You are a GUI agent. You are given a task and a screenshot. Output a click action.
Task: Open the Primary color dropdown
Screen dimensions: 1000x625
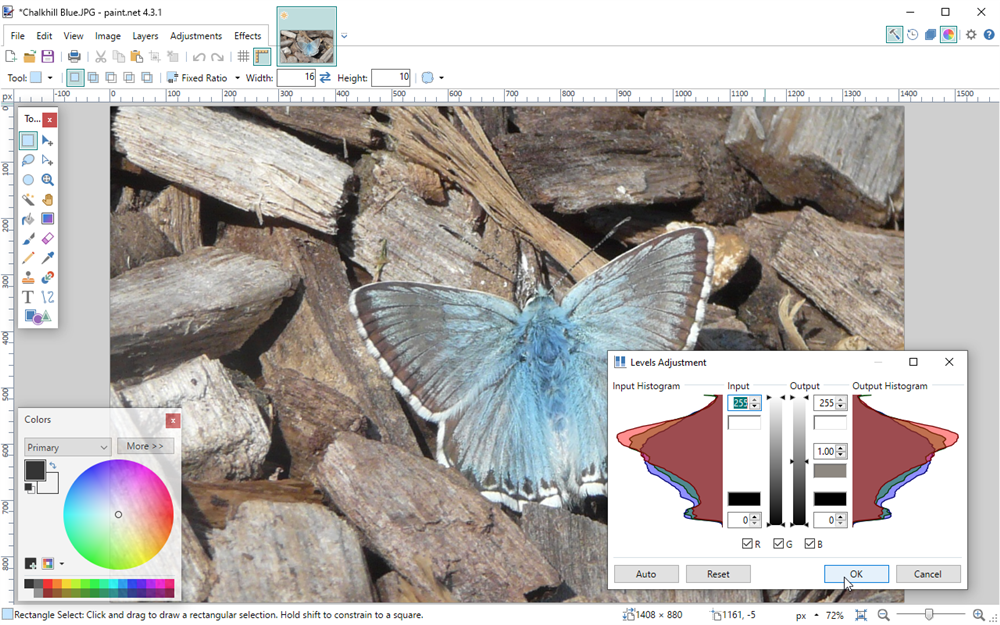pos(67,447)
